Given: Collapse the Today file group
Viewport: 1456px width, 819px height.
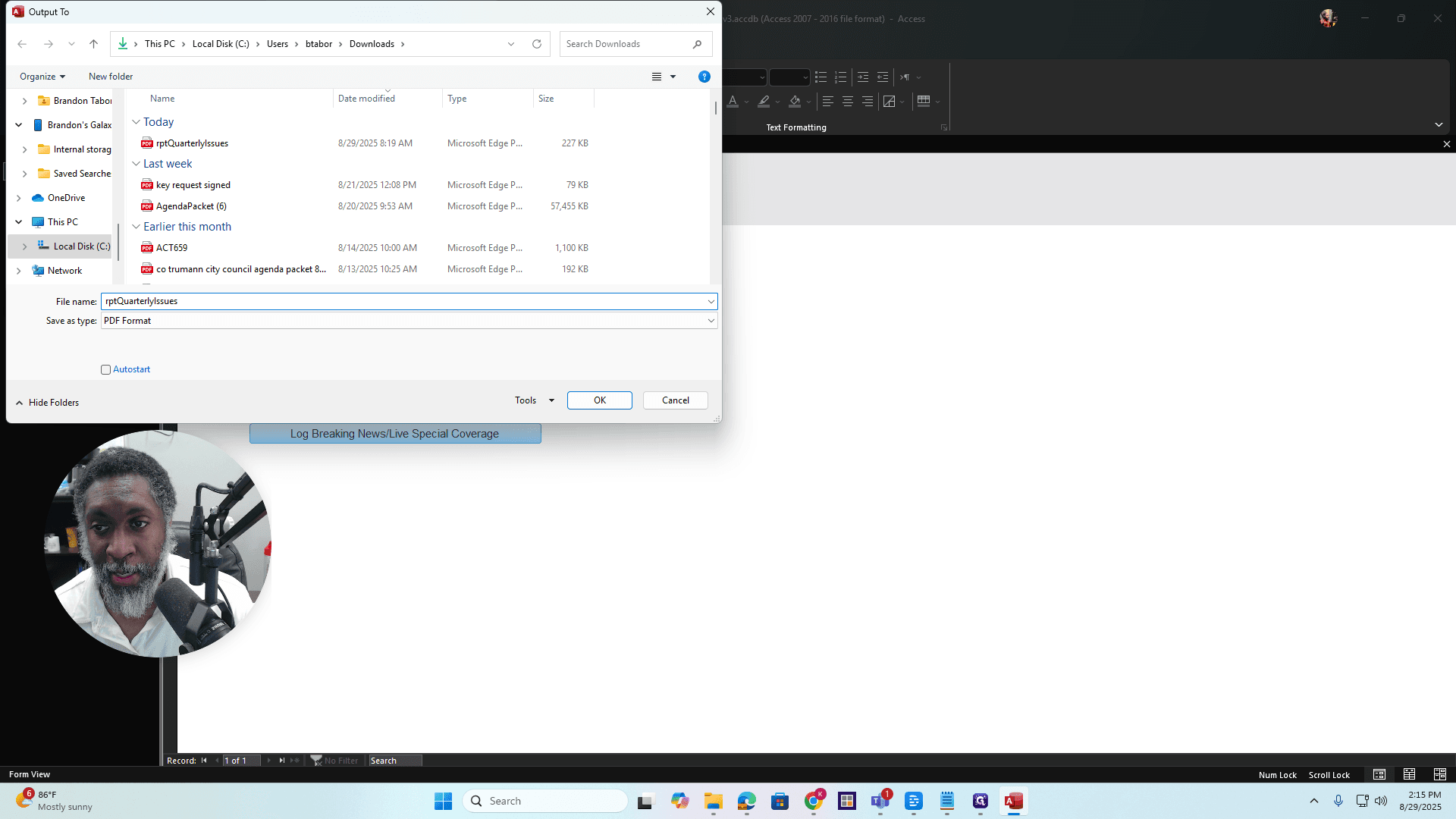Looking at the screenshot, I should [x=136, y=122].
